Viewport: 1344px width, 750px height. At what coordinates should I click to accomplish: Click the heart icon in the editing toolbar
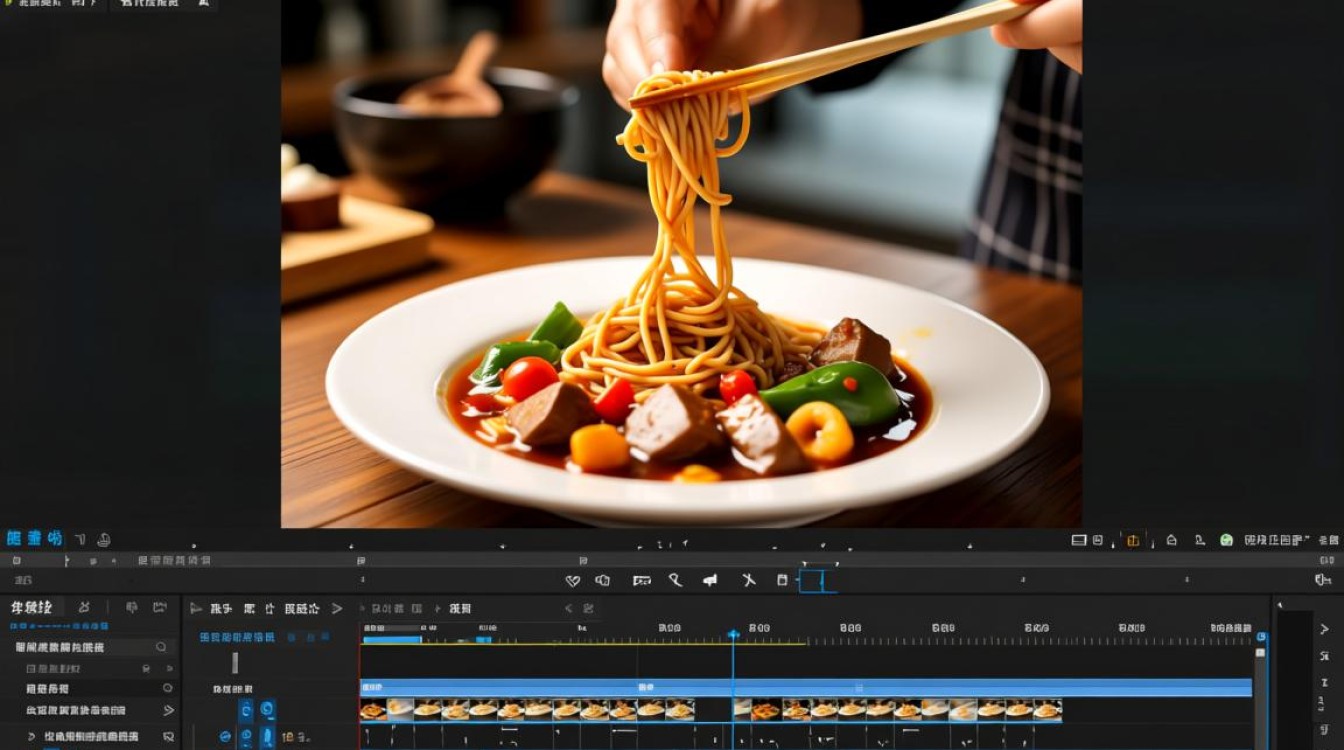573,581
